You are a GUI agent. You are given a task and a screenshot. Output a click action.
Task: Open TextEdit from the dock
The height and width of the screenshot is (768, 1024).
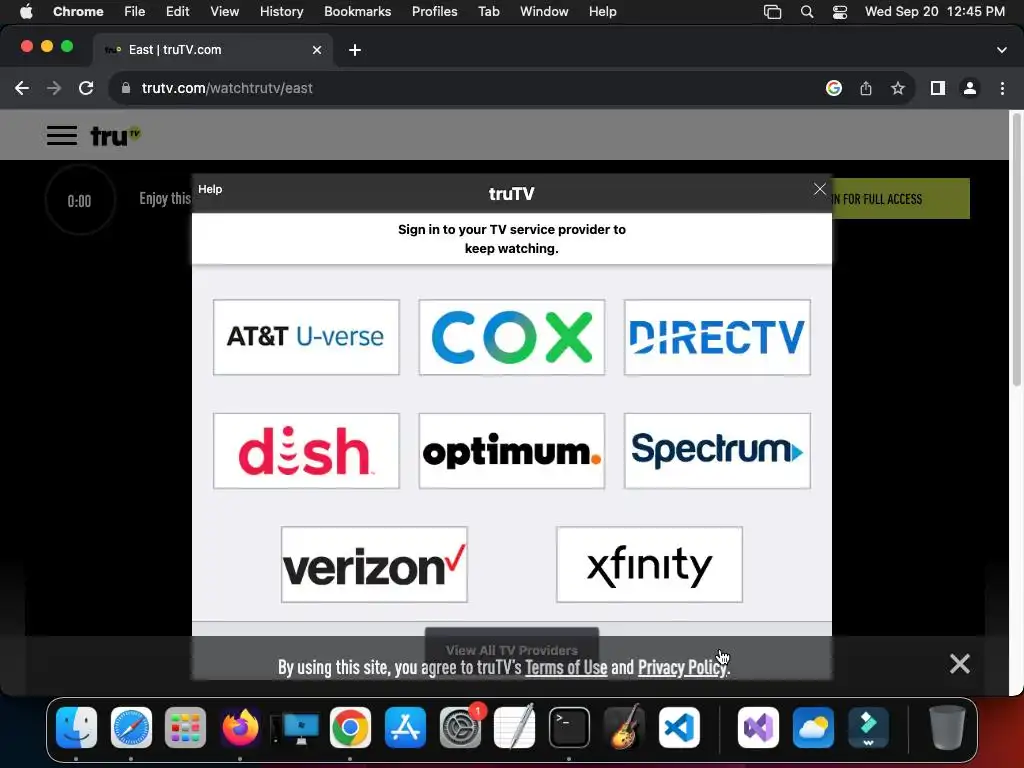click(x=515, y=727)
